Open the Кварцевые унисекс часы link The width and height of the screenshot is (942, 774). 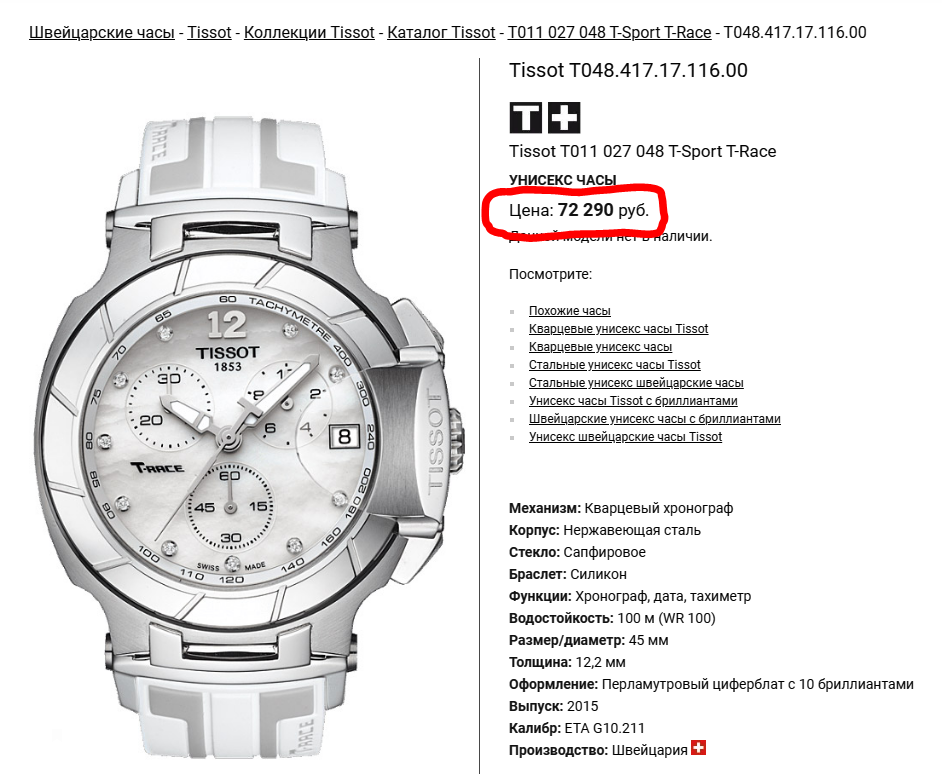coord(600,347)
